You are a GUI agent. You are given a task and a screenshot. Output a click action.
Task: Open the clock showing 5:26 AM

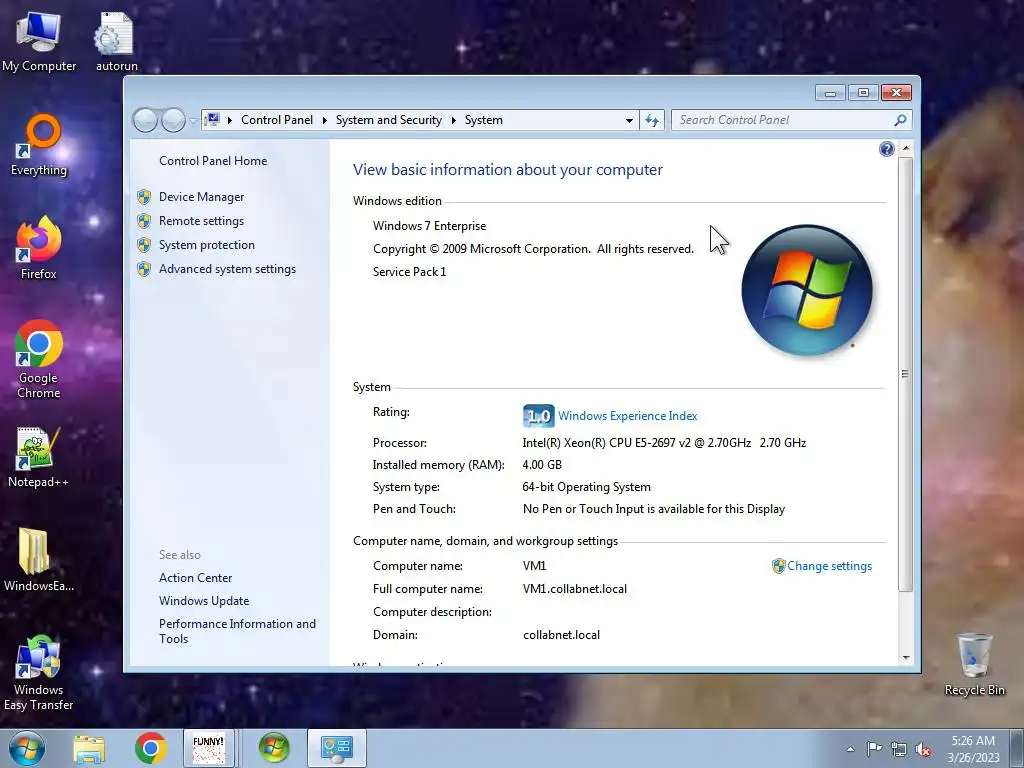(973, 748)
